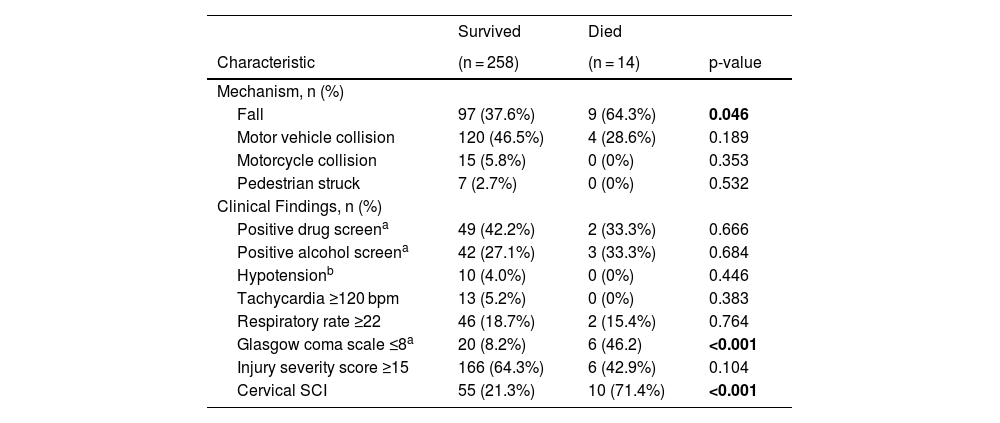Click the Died column header
The height and width of the screenshot is (423, 1000).
[606, 32]
